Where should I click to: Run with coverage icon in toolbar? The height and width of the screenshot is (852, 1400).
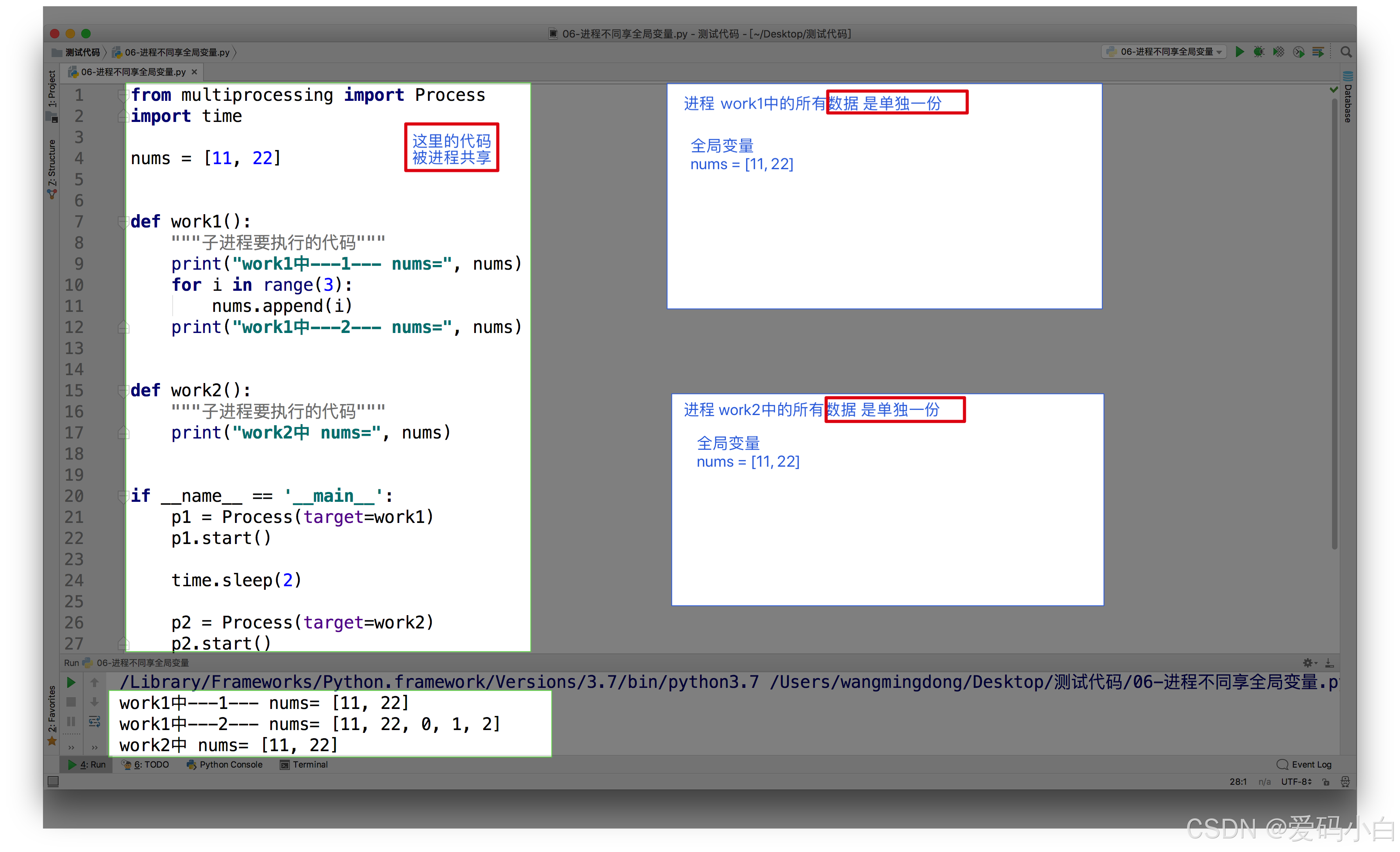pyautogui.click(x=1279, y=52)
